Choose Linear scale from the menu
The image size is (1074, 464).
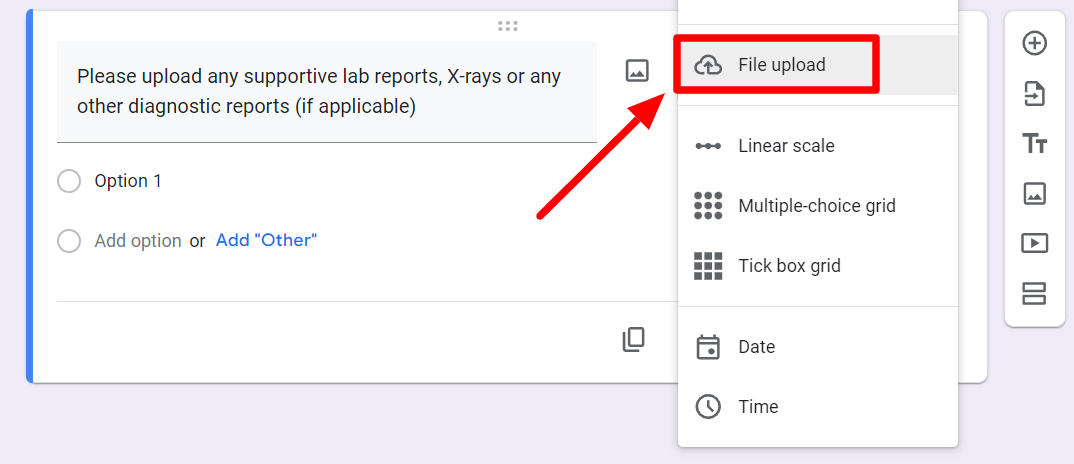pyautogui.click(x=817, y=146)
